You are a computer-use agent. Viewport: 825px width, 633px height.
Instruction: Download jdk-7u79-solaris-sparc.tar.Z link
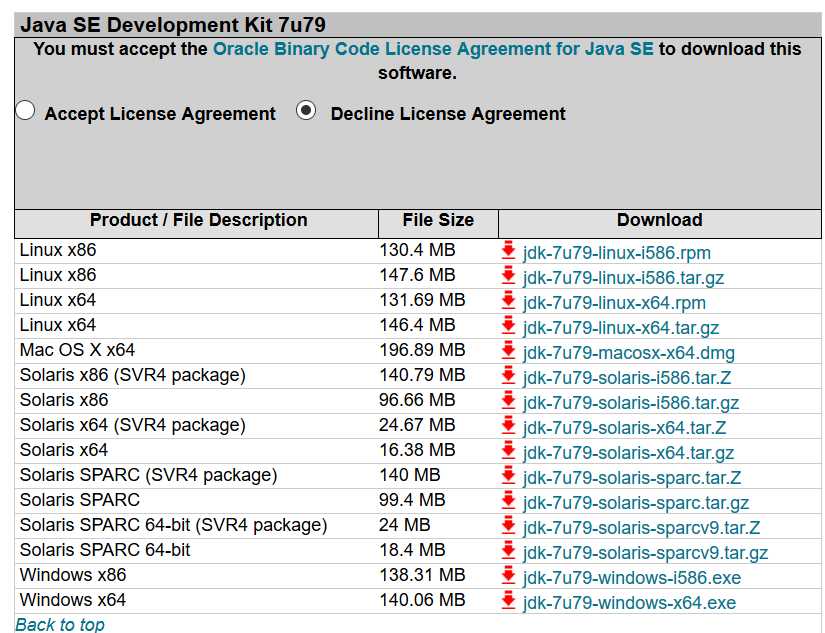coord(632,478)
